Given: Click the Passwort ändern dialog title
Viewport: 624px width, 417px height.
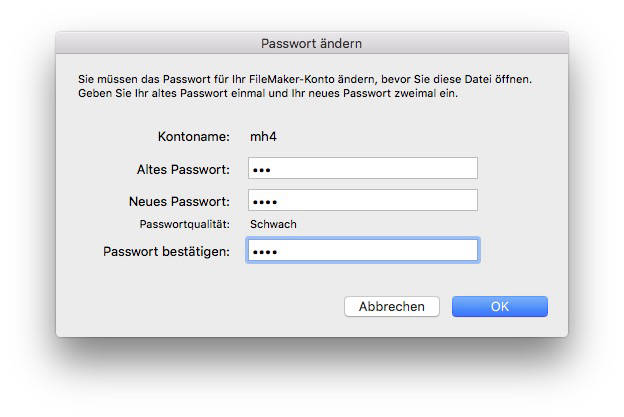Looking at the screenshot, I should click(311, 43).
